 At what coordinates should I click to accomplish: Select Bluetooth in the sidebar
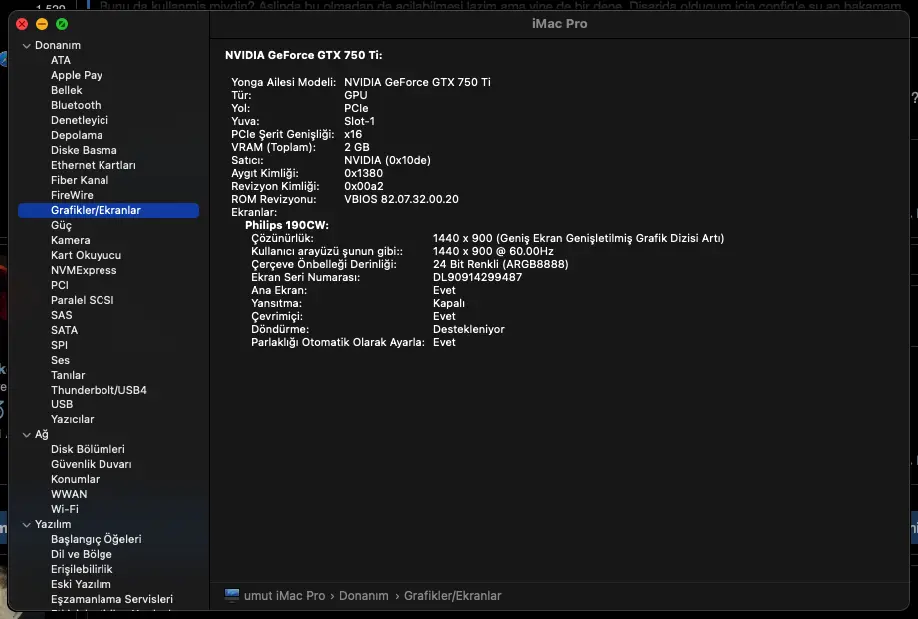[x=76, y=105]
